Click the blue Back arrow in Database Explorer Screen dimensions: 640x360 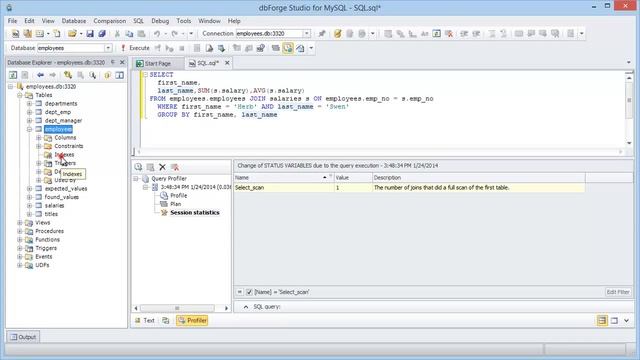tap(40, 75)
